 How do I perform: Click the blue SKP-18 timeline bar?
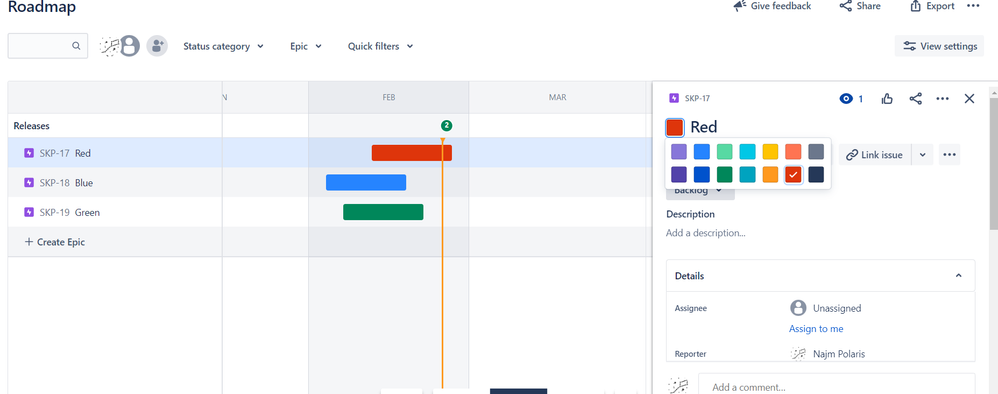click(x=366, y=183)
